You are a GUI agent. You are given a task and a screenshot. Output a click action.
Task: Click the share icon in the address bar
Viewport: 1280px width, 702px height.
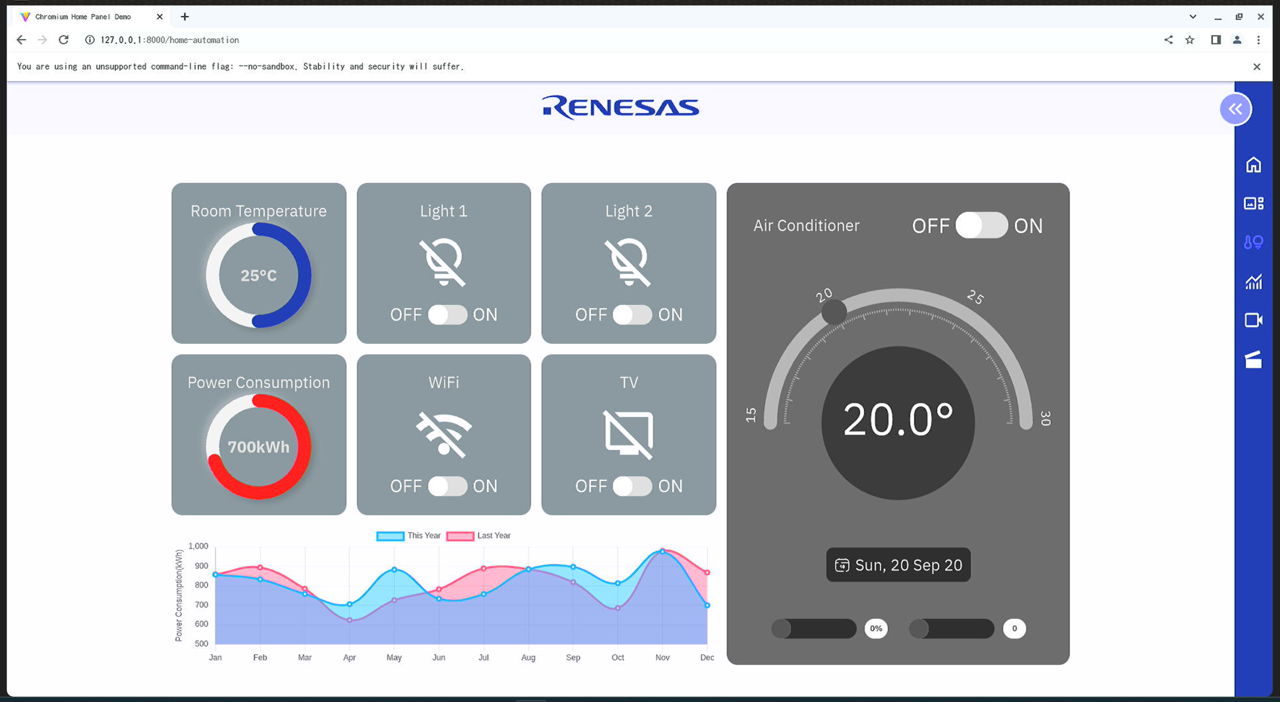1168,40
